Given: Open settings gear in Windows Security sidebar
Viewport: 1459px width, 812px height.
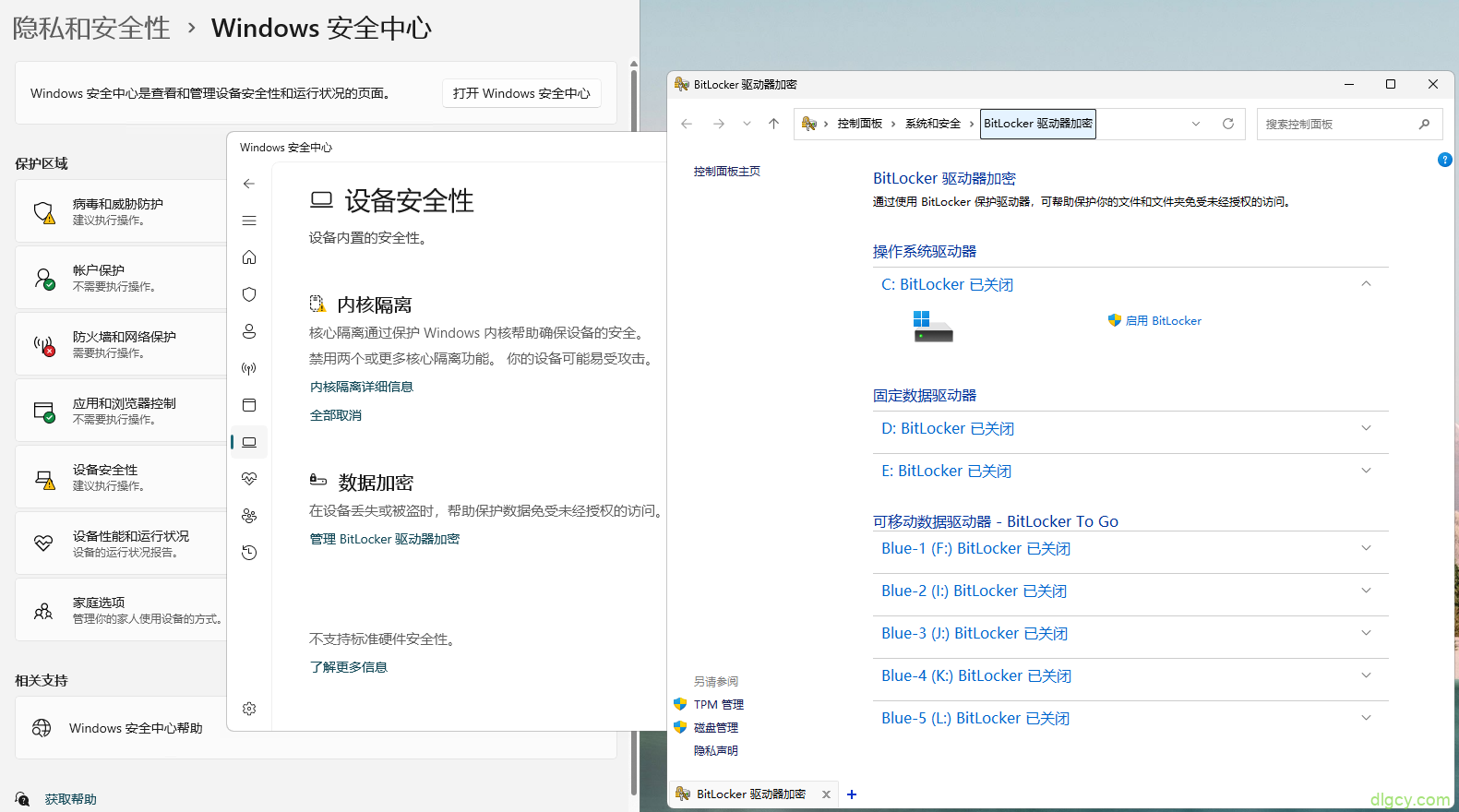Looking at the screenshot, I should 249,709.
